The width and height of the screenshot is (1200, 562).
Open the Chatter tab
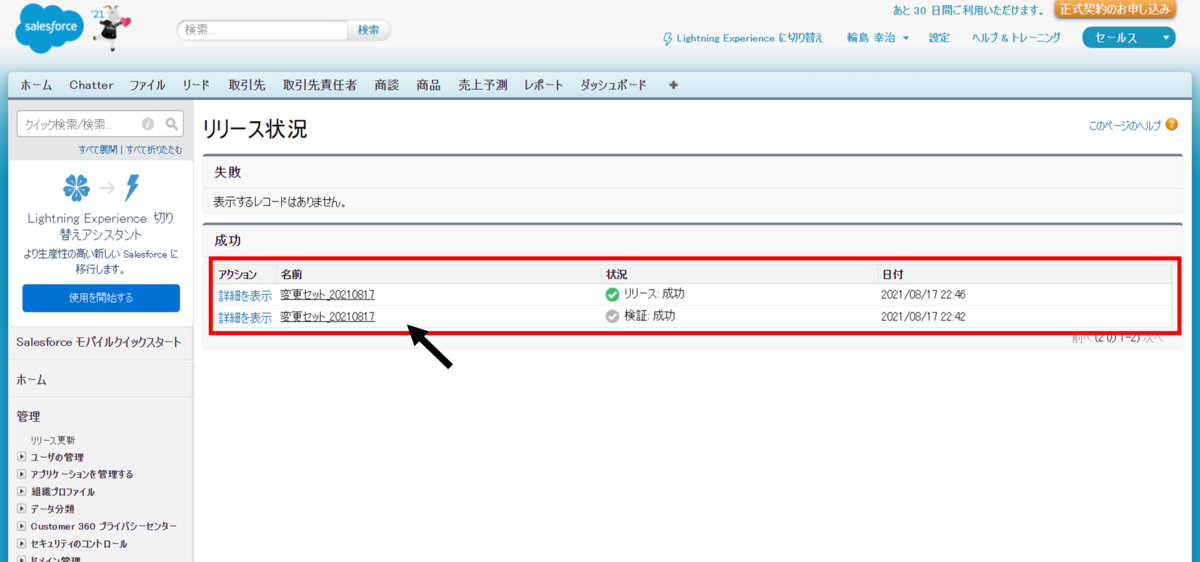click(x=91, y=85)
